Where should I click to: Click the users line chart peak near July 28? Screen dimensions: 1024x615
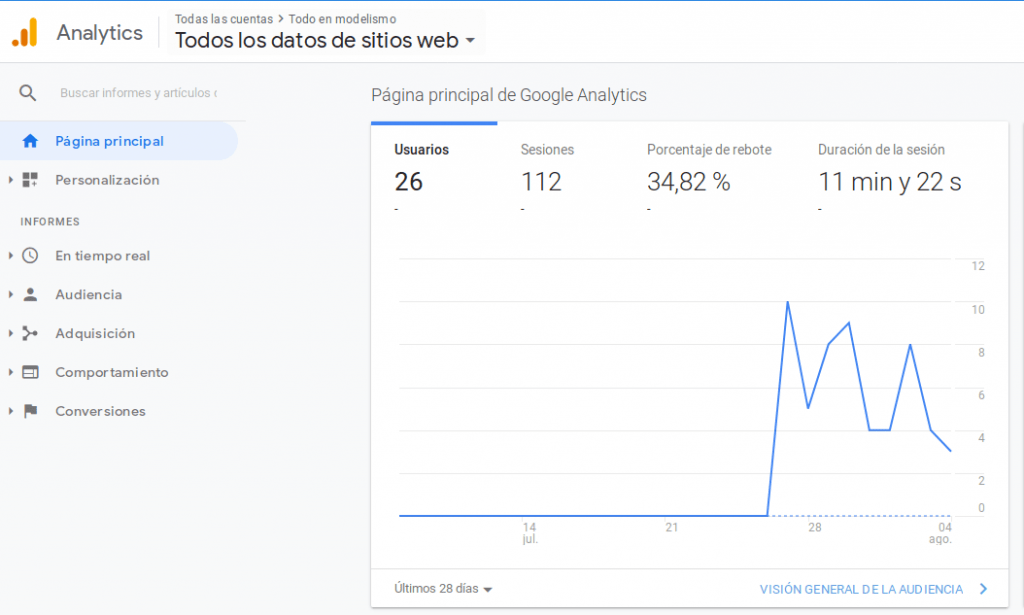point(788,302)
